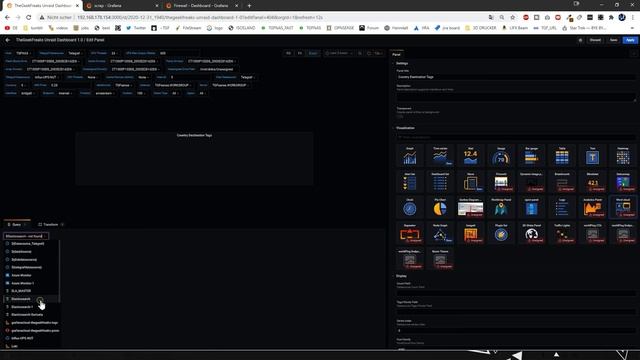Screen dimensions: 640x360
Task: Go back using the dashboard back arrow
Action: [x=8, y=40]
